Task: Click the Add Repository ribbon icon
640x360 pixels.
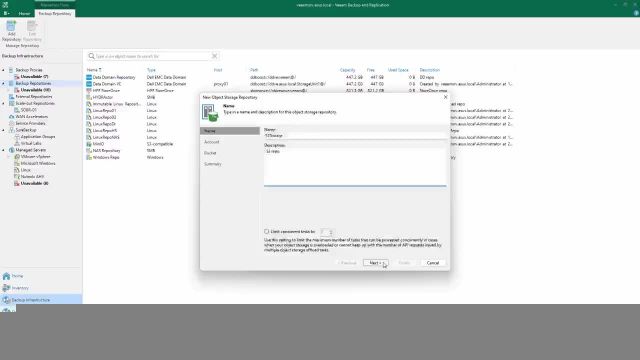Action: point(11,27)
